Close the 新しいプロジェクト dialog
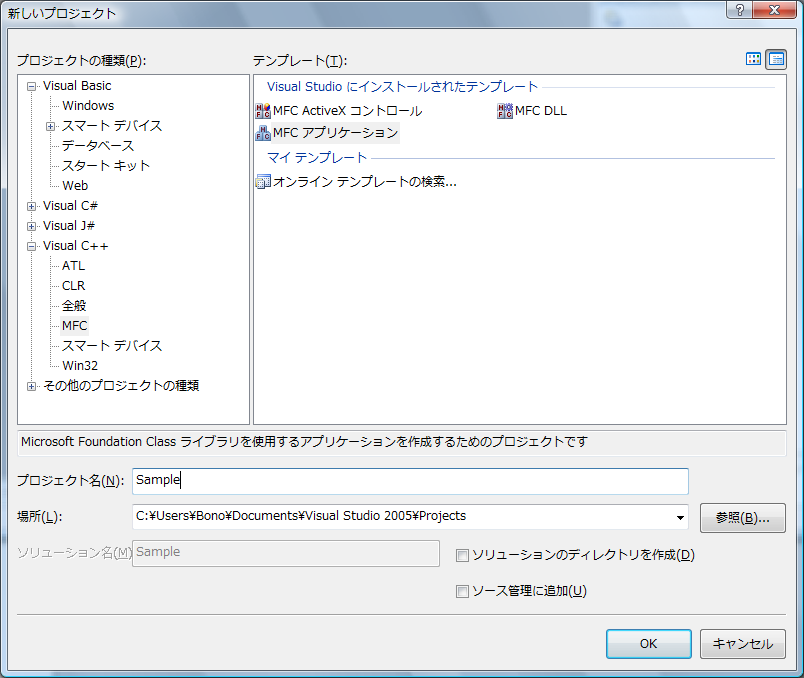 (x=774, y=10)
